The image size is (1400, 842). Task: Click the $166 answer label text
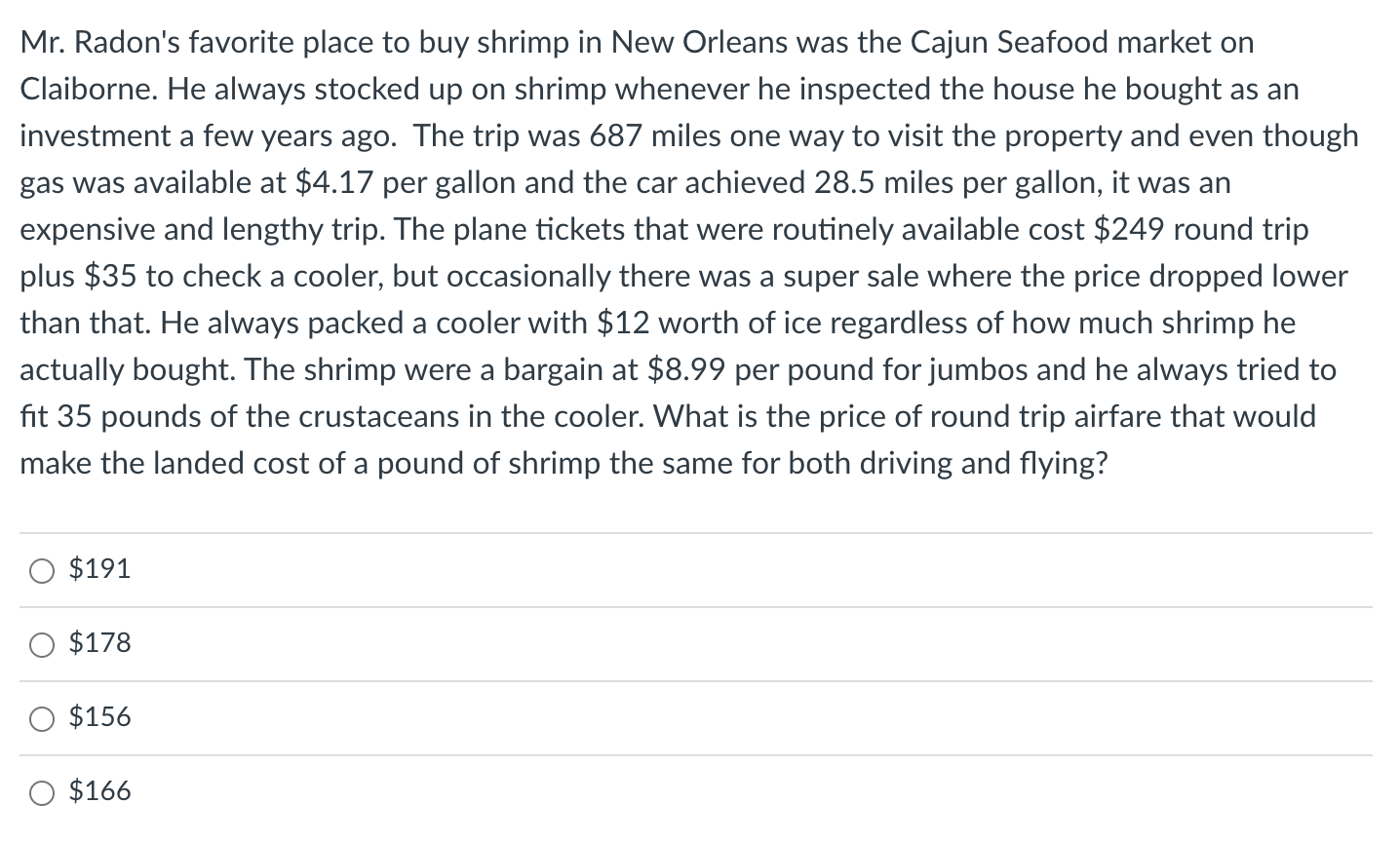(99, 791)
